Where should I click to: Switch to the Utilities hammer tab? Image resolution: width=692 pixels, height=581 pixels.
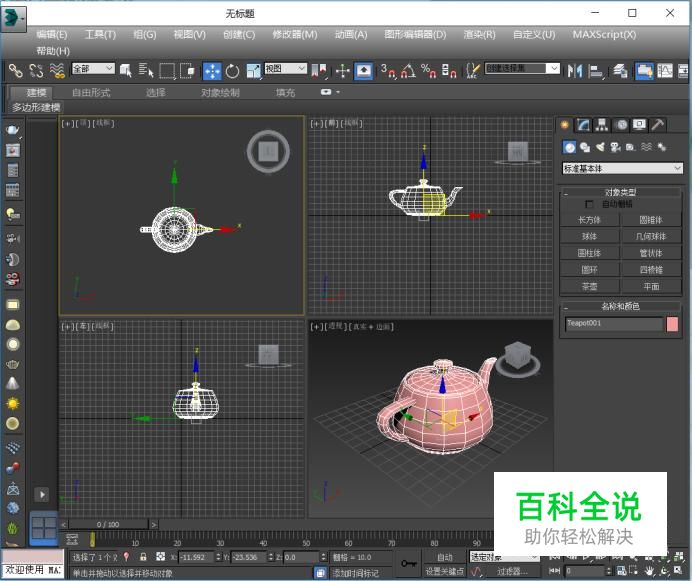[657, 125]
